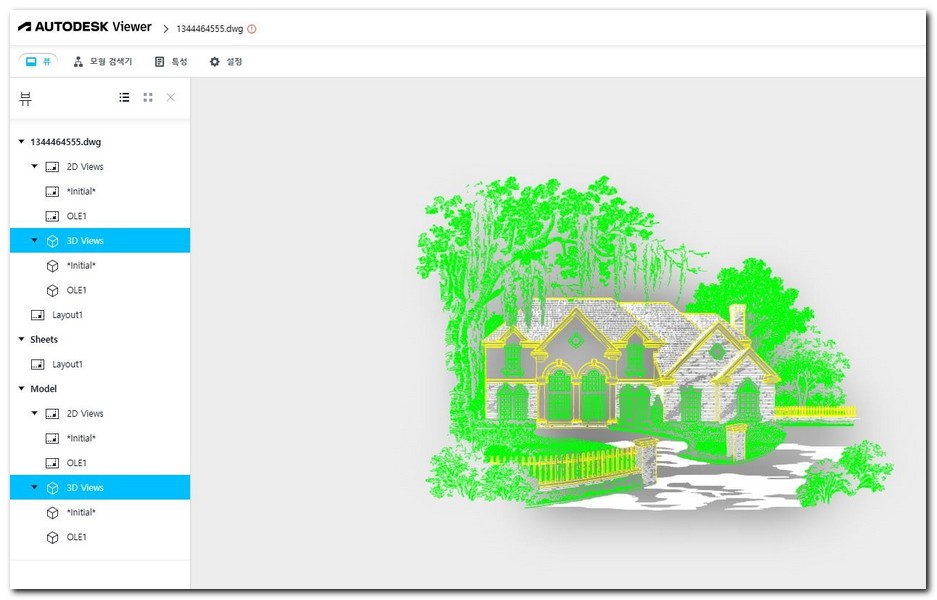
Task: Collapse the highlighted 3D Views group
Action: (x=34, y=240)
